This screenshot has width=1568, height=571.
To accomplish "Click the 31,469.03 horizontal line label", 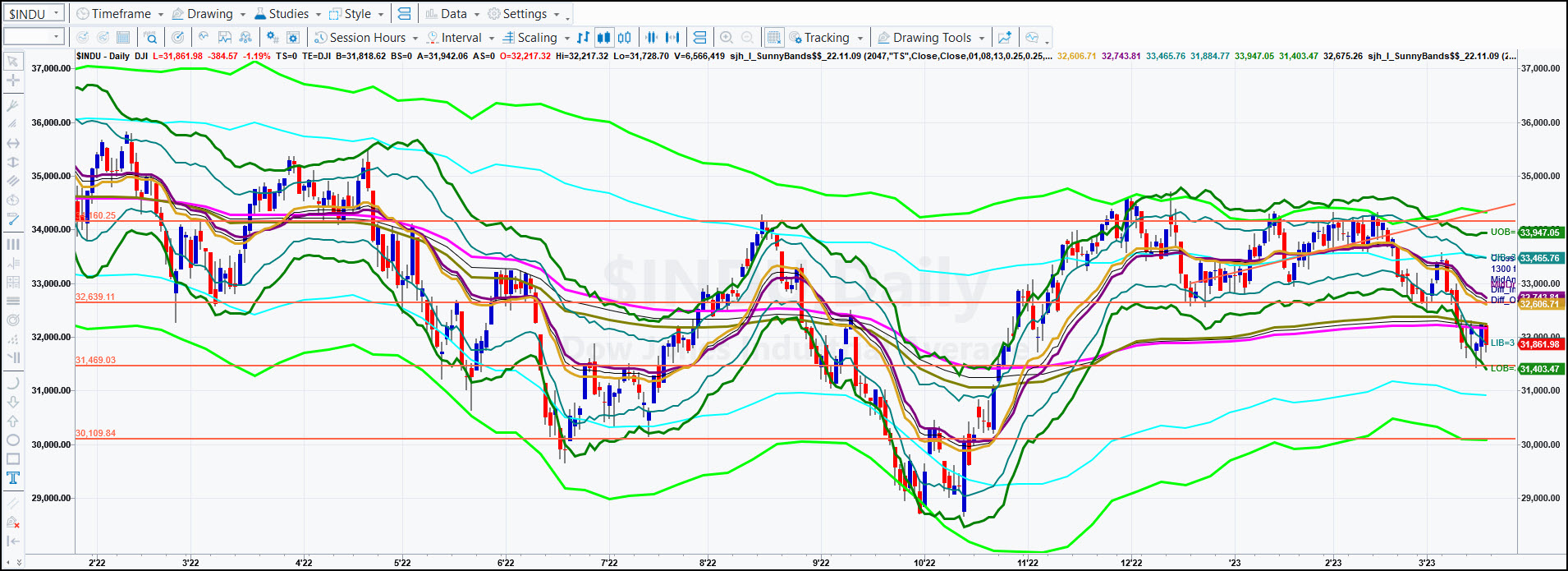I will 95,360.
